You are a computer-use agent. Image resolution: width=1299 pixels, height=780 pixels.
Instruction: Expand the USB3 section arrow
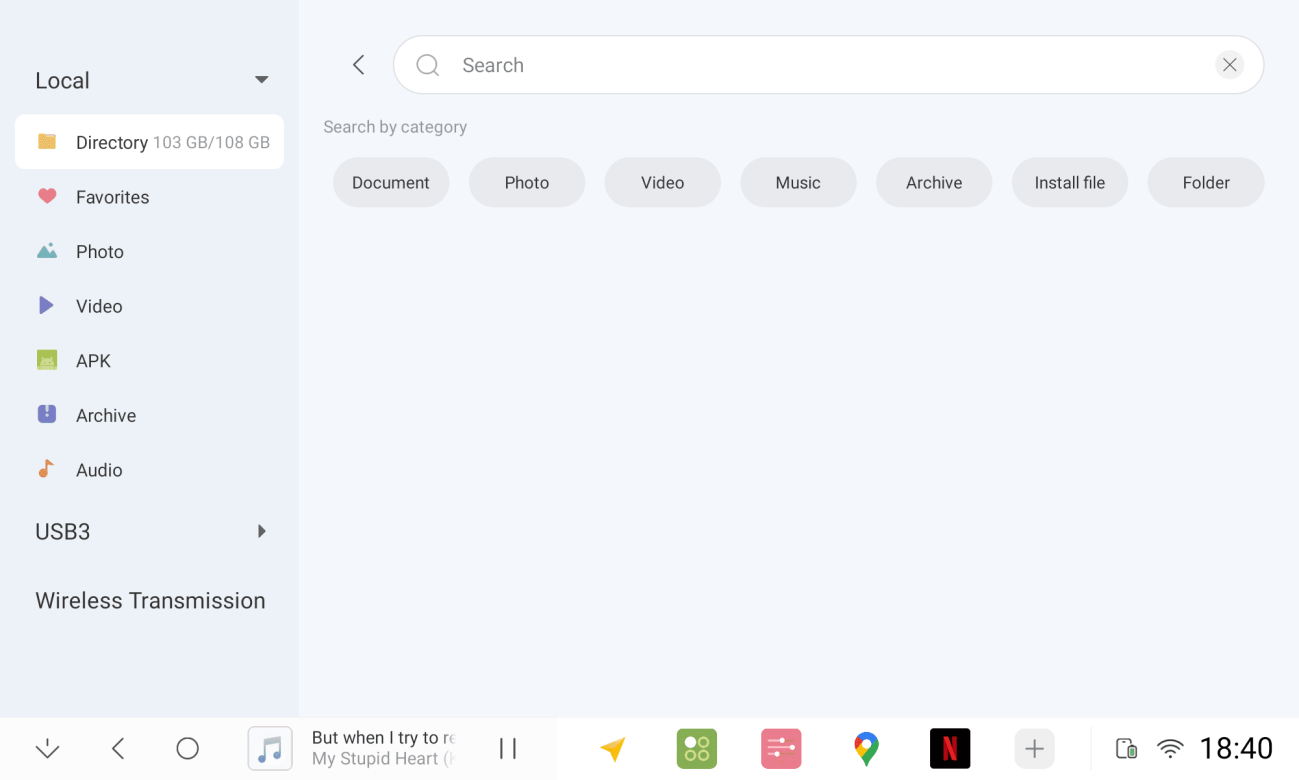(261, 531)
